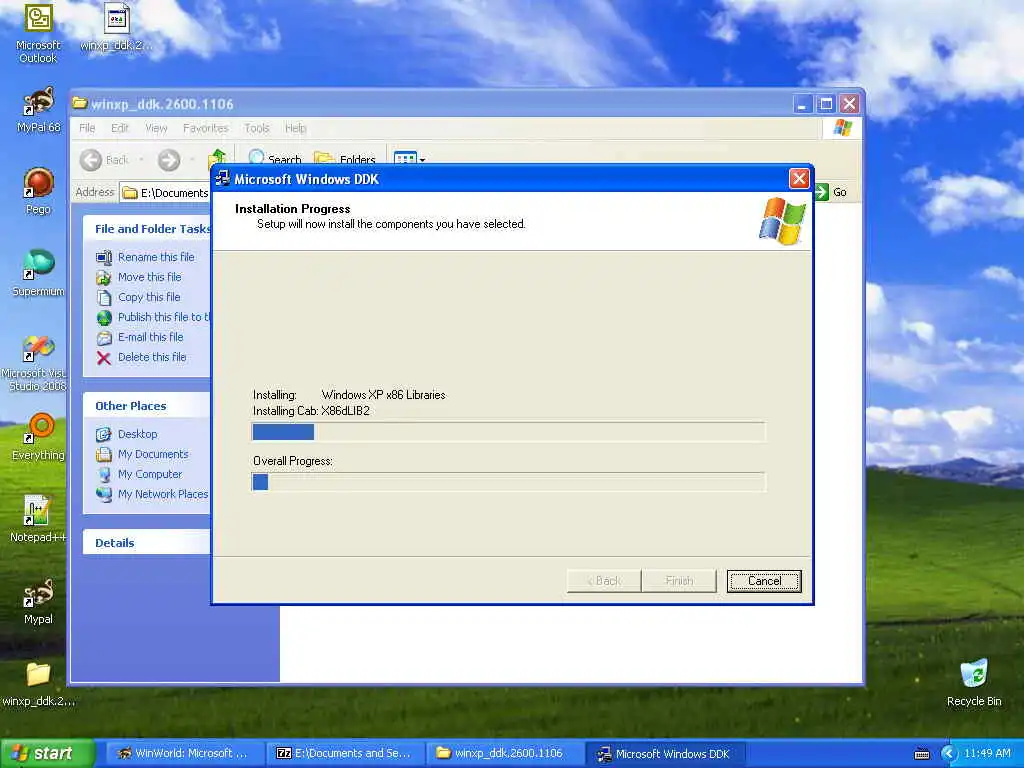1024x768 pixels.
Task: Open the Help menu in Explorer
Action: [295, 128]
